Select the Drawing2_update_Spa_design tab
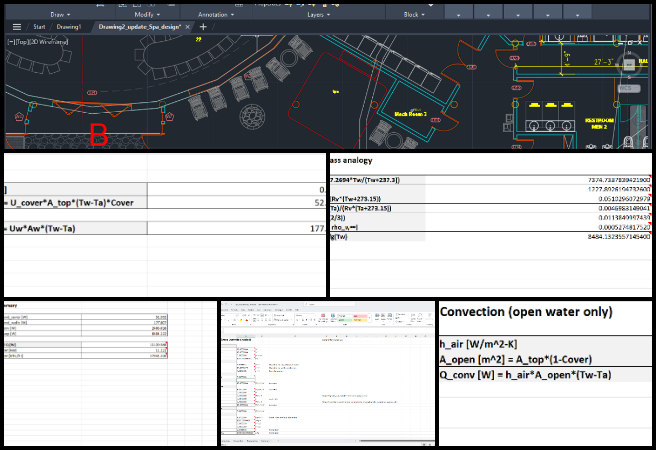 click(x=139, y=27)
